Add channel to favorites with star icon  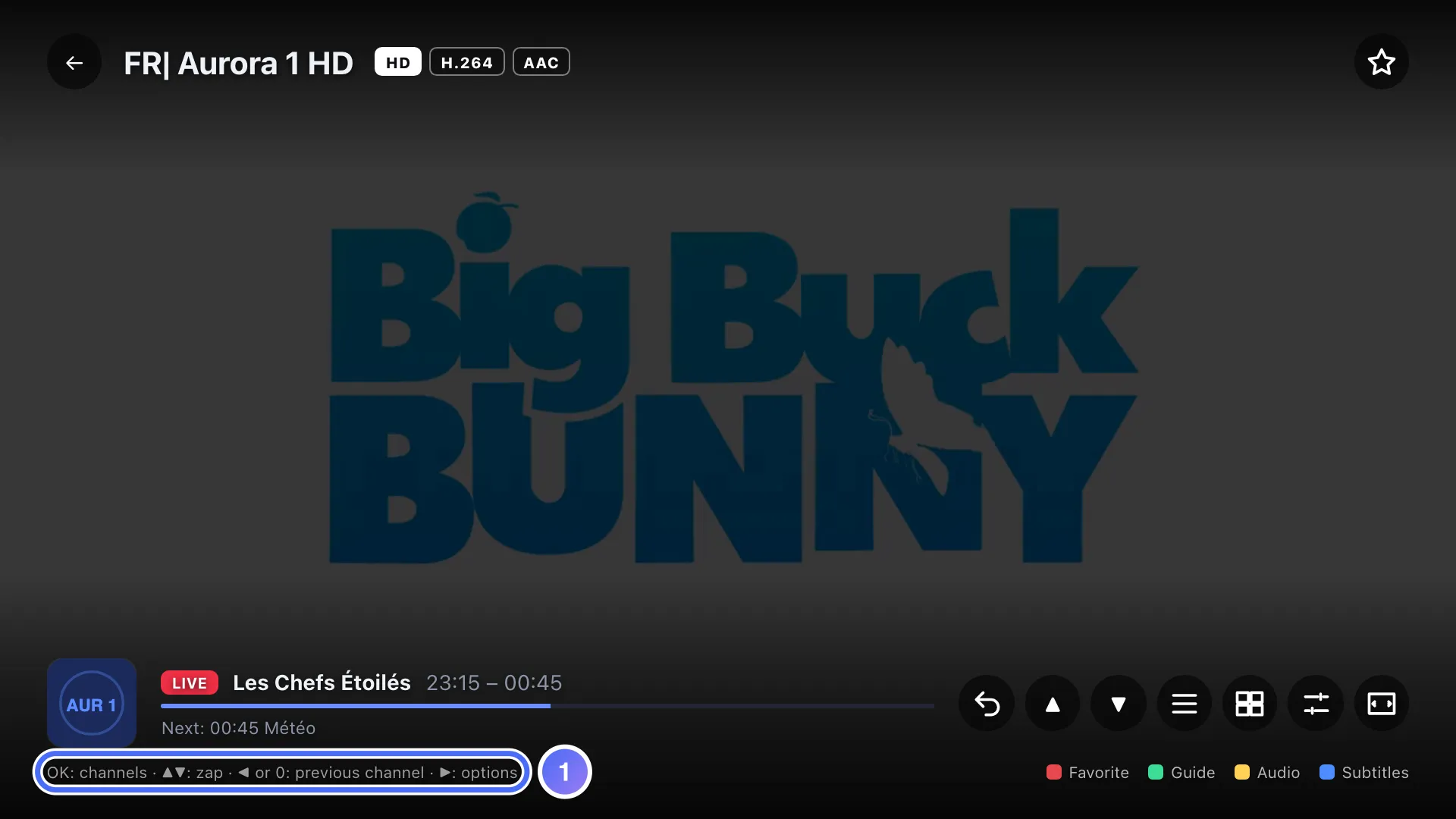click(x=1381, y=62)
